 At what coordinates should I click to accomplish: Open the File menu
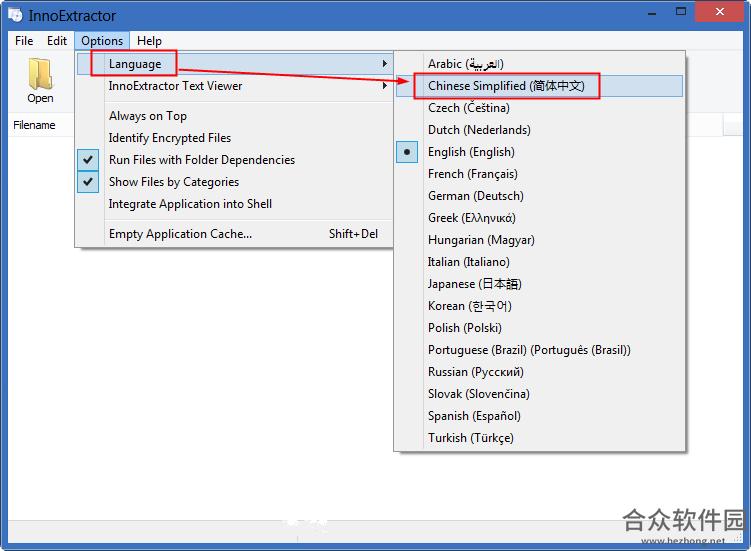tap(24, 41)
